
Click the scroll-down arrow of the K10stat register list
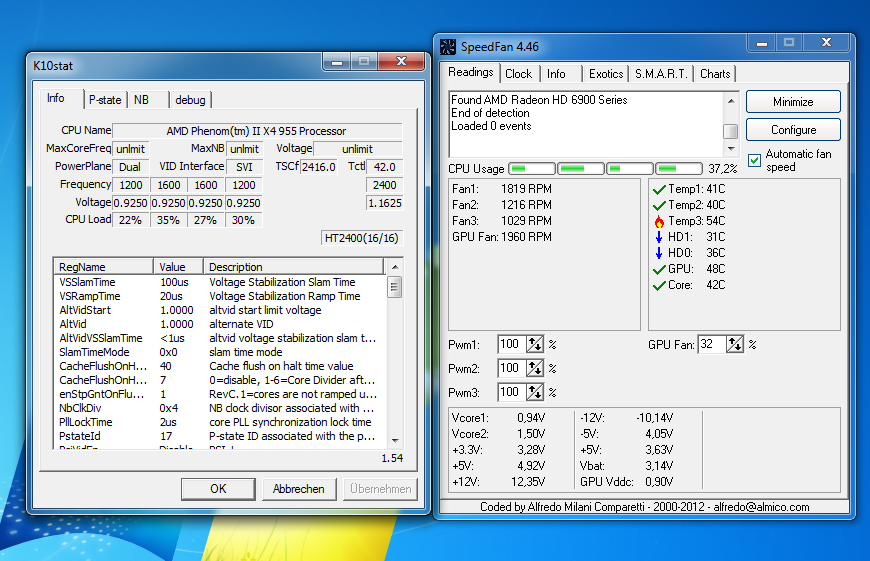(394, 440)
